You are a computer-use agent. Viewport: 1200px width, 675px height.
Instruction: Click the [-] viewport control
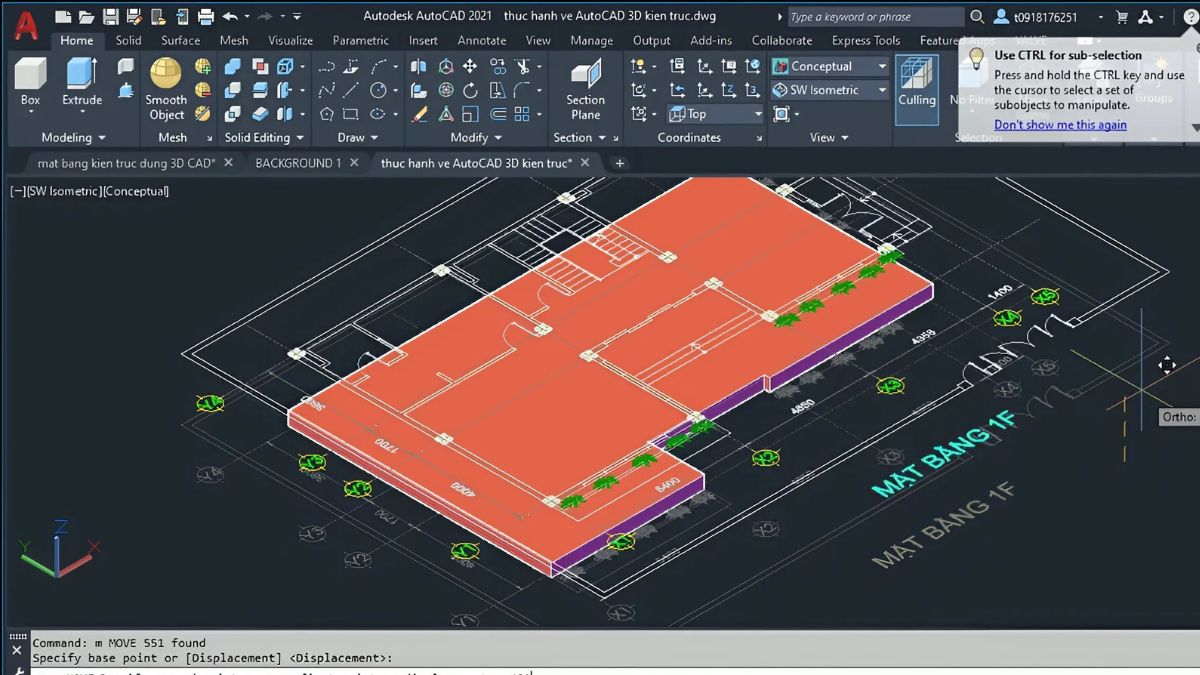pyautogui.click(x=17, y=191)
